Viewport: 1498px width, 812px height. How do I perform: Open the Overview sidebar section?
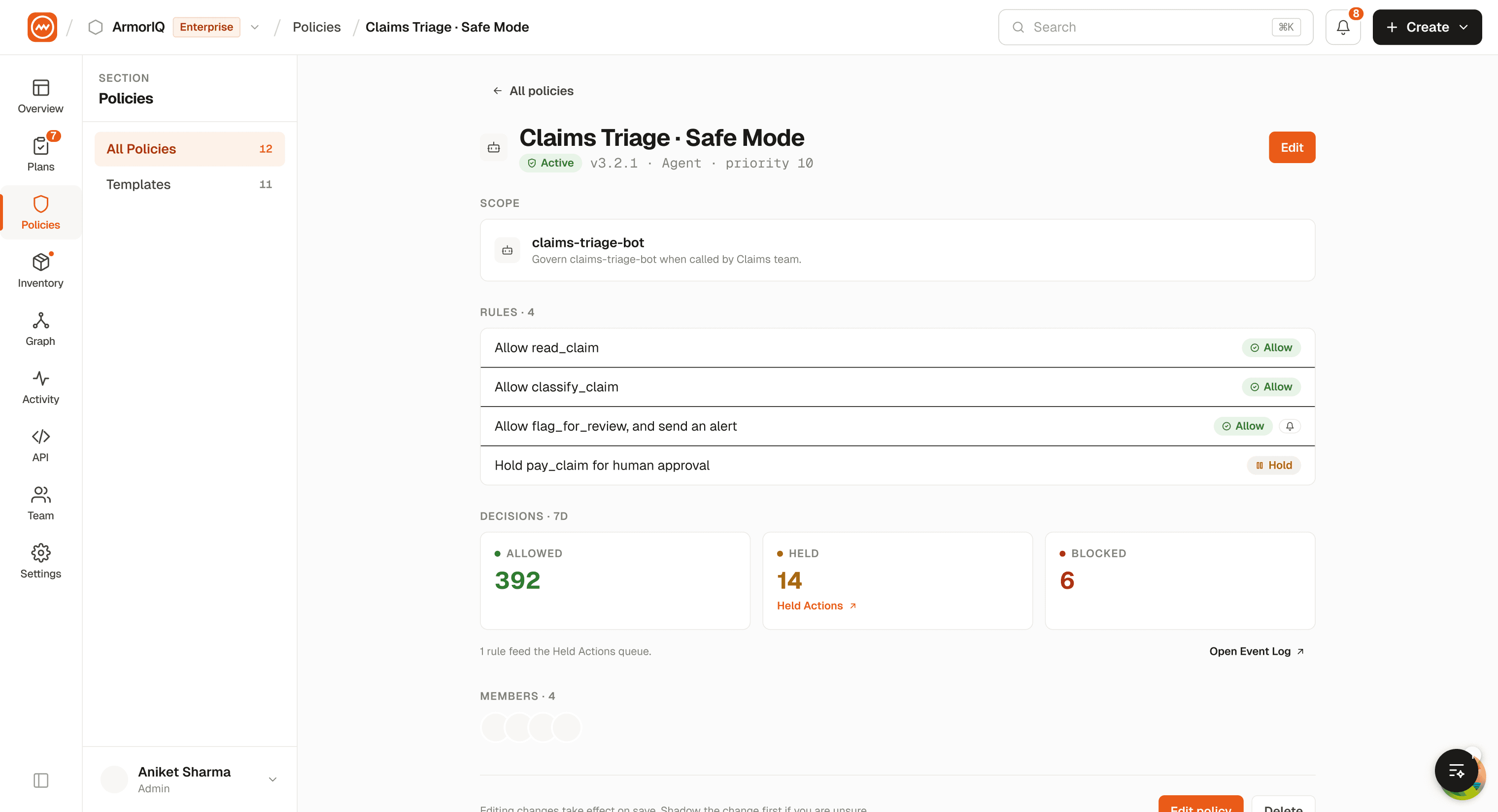click(41, 97)
